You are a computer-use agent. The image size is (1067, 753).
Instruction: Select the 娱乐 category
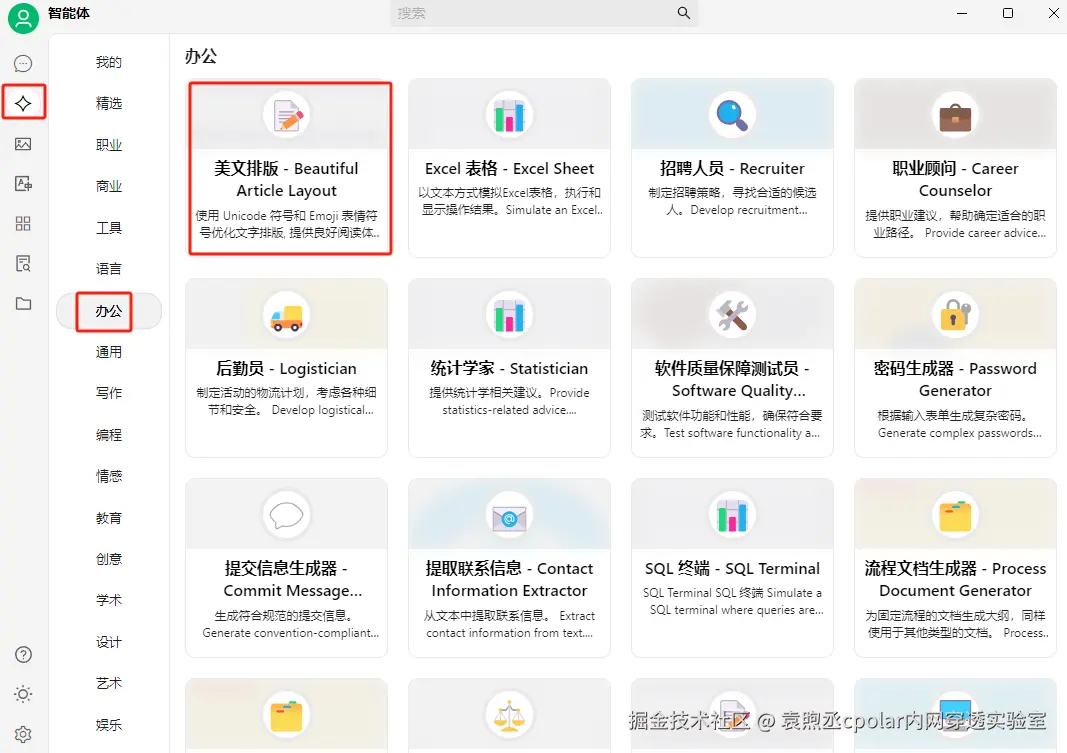pyautogui.click(x=109, y=724)
